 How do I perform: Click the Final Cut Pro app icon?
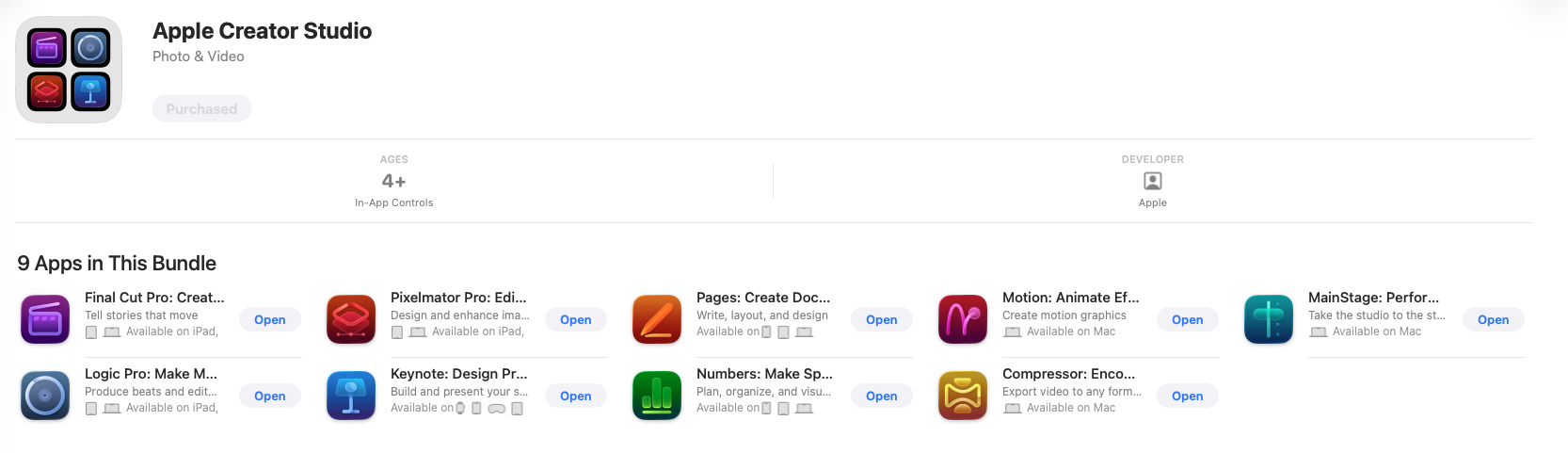[x=45, y=319]
